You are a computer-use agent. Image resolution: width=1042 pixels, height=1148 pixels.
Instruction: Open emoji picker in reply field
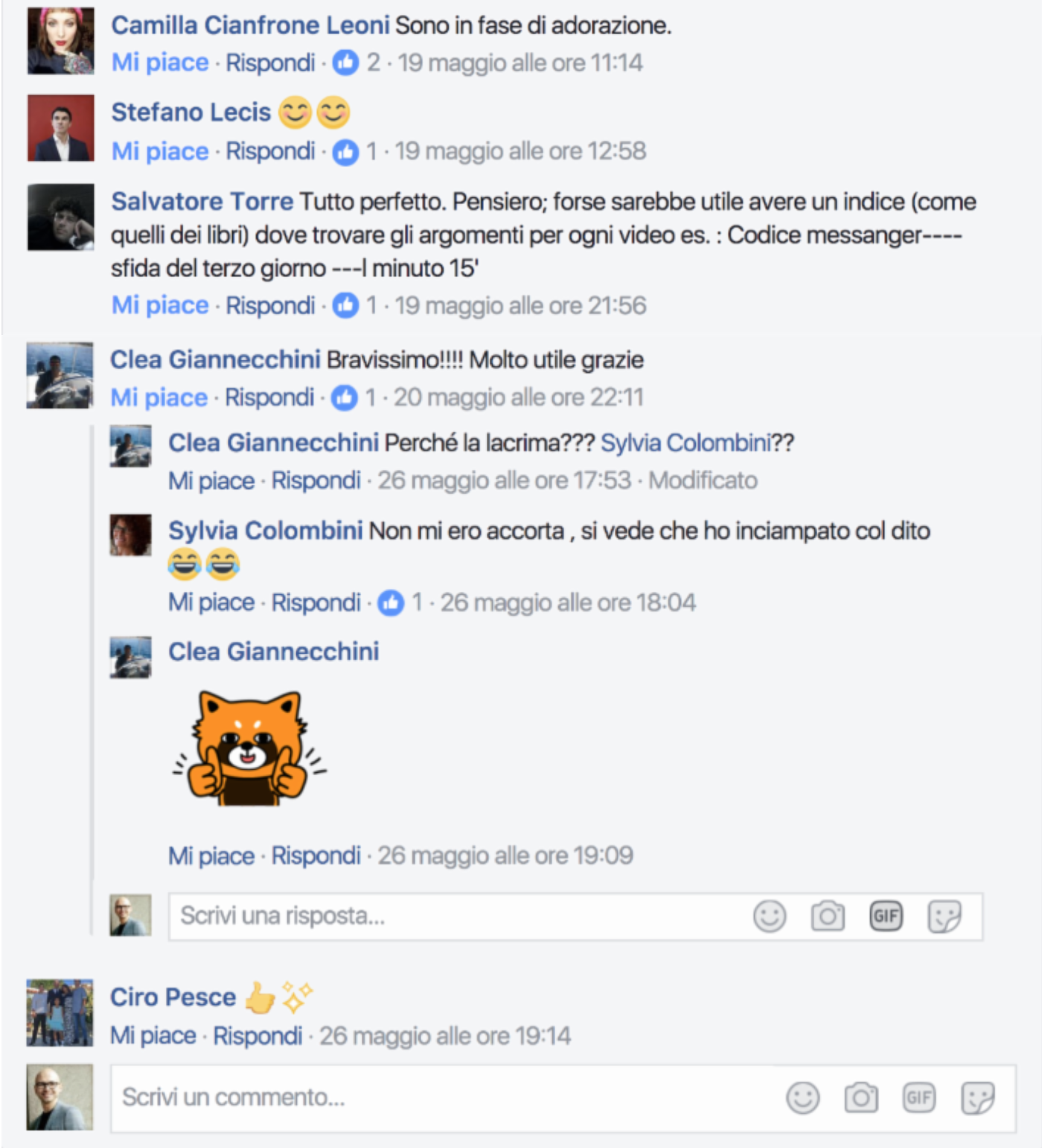770,916
